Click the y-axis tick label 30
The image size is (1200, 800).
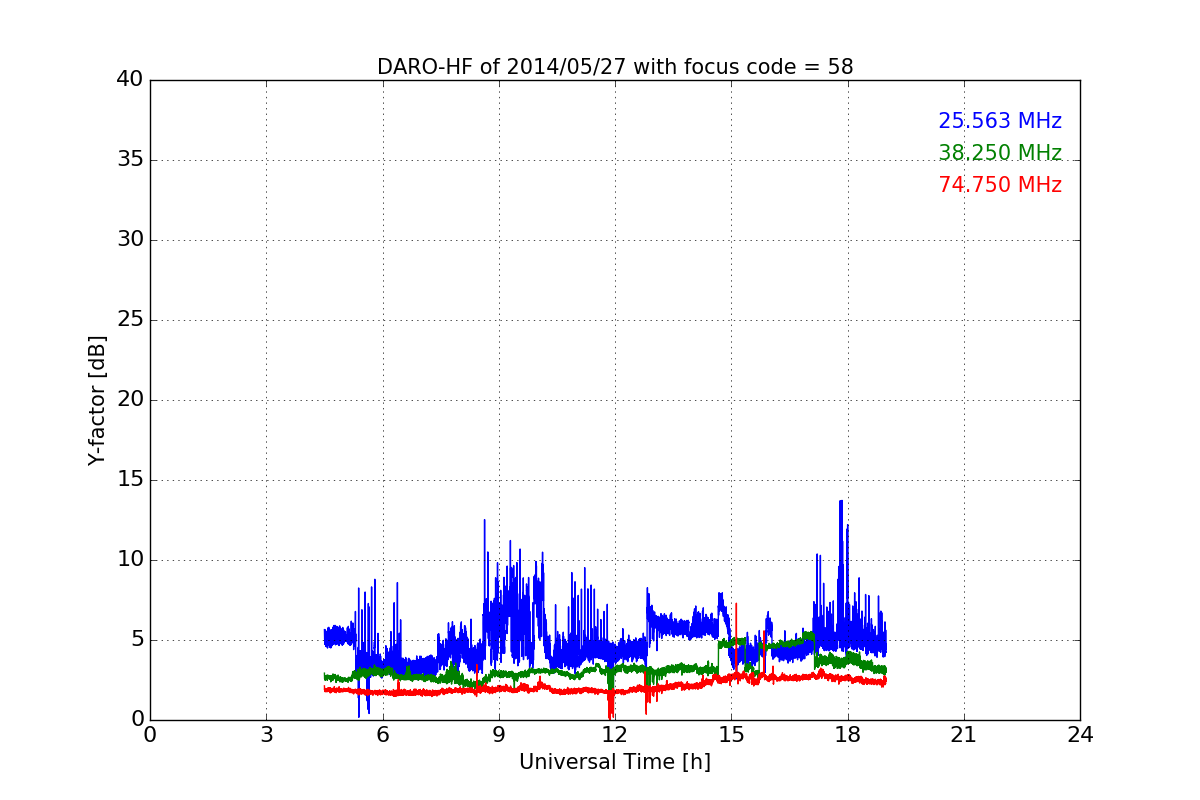pyautogui.click(x=129, y=240)
